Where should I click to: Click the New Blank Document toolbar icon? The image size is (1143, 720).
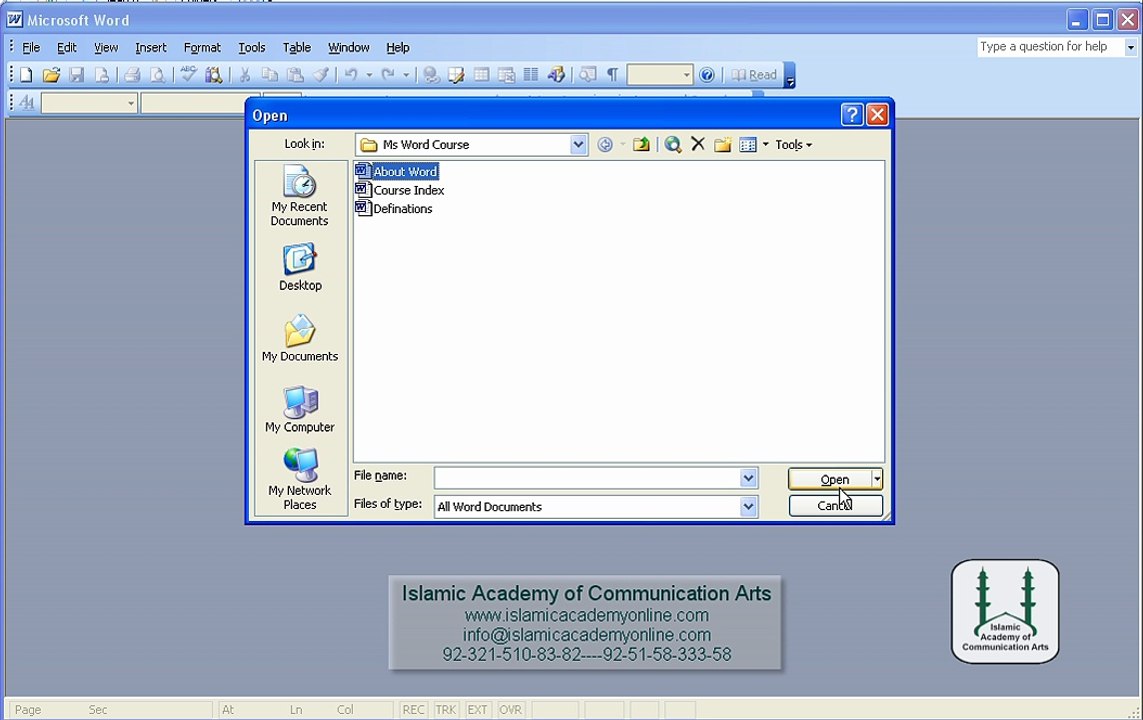click(x=26, y=74)
